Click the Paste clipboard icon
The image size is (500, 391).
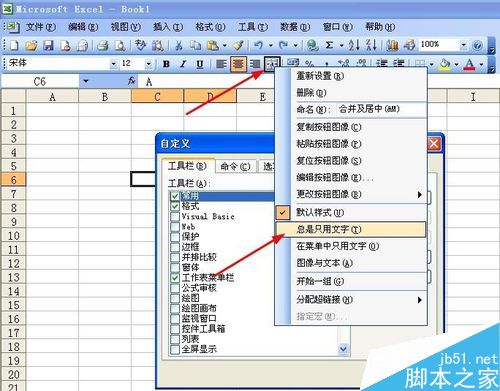213,45
